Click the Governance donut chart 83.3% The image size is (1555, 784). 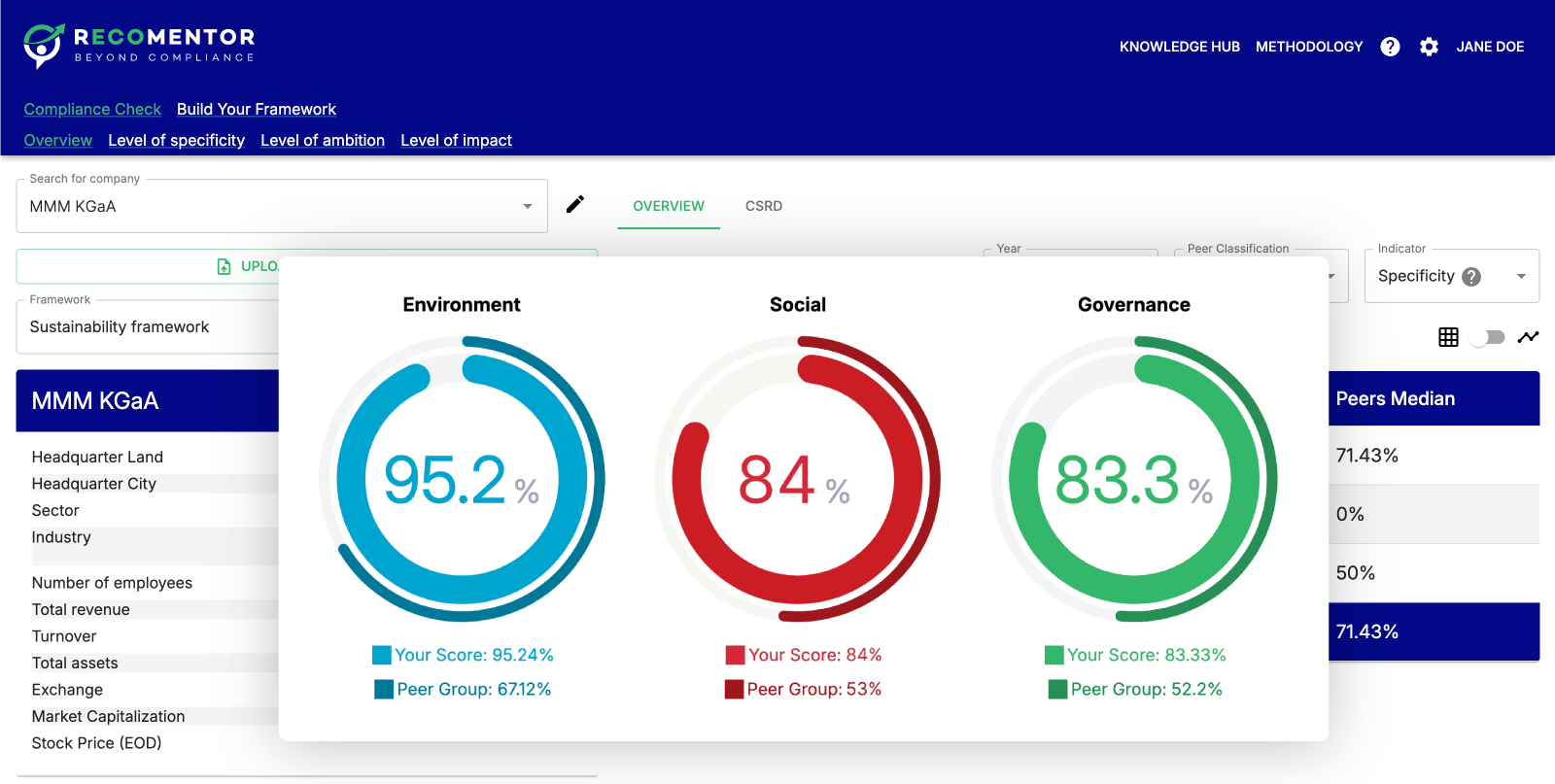(x=1134, y=479)
